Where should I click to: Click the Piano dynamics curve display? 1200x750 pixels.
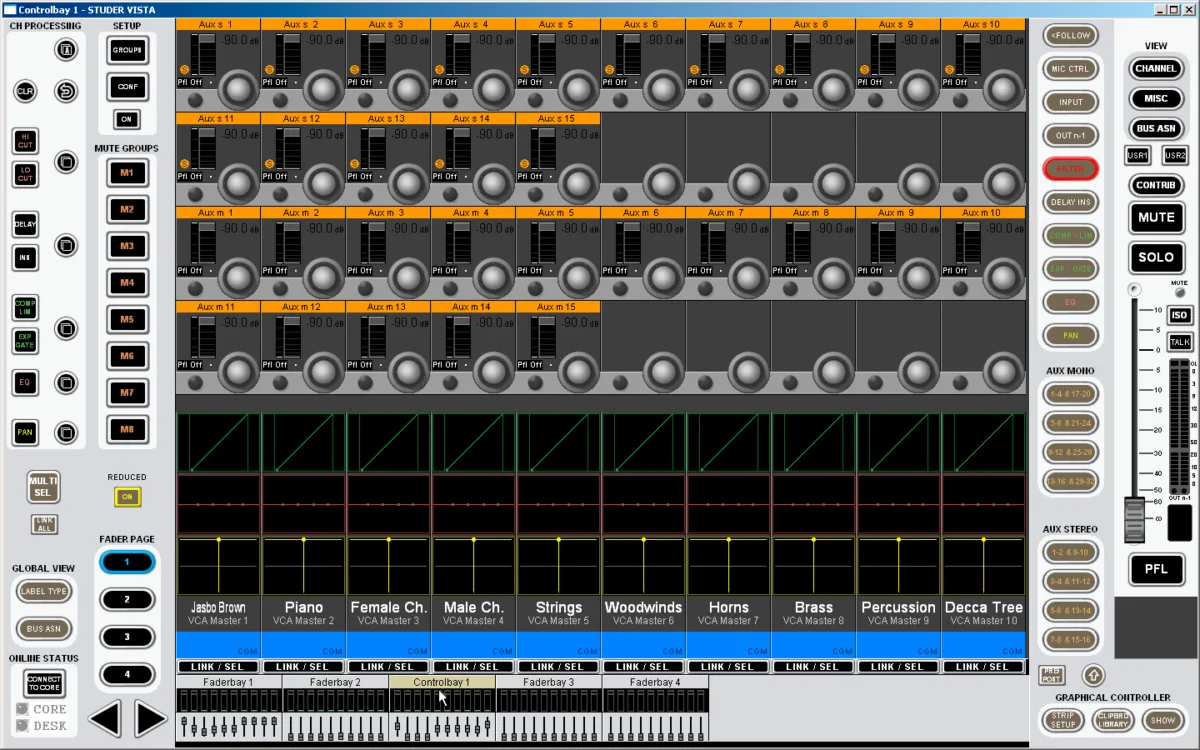point(304,443)
